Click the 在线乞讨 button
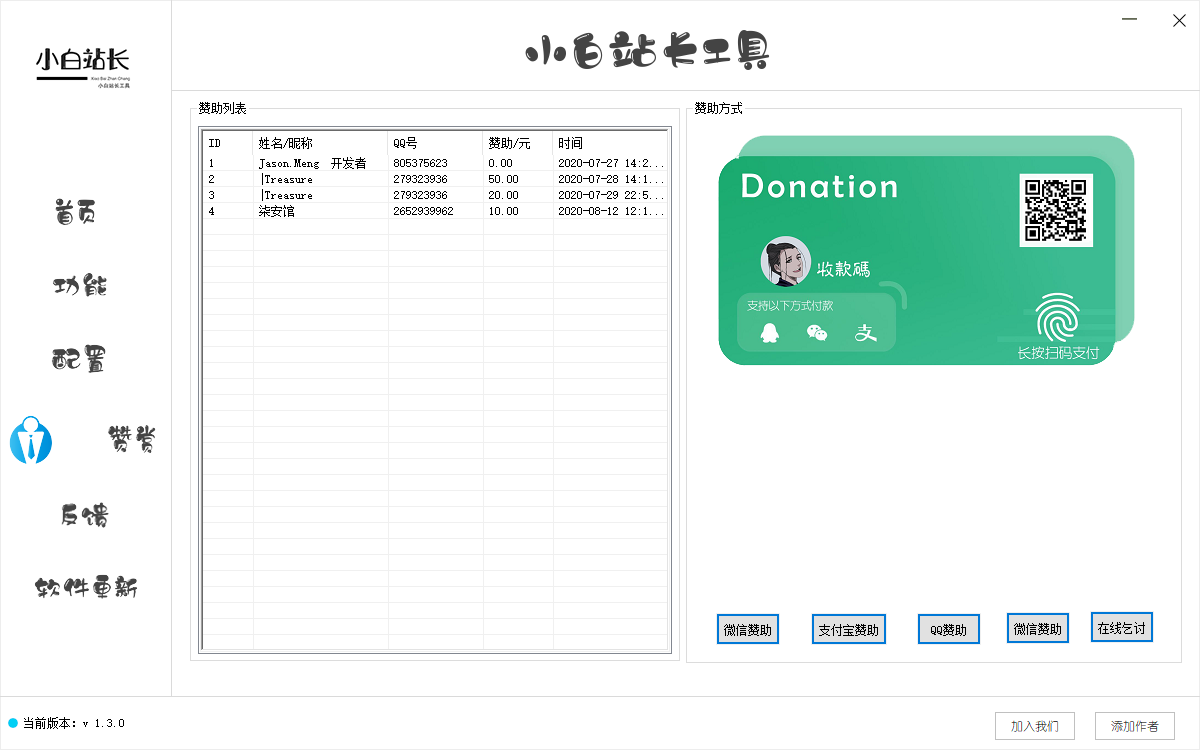 click(1122, 628)
